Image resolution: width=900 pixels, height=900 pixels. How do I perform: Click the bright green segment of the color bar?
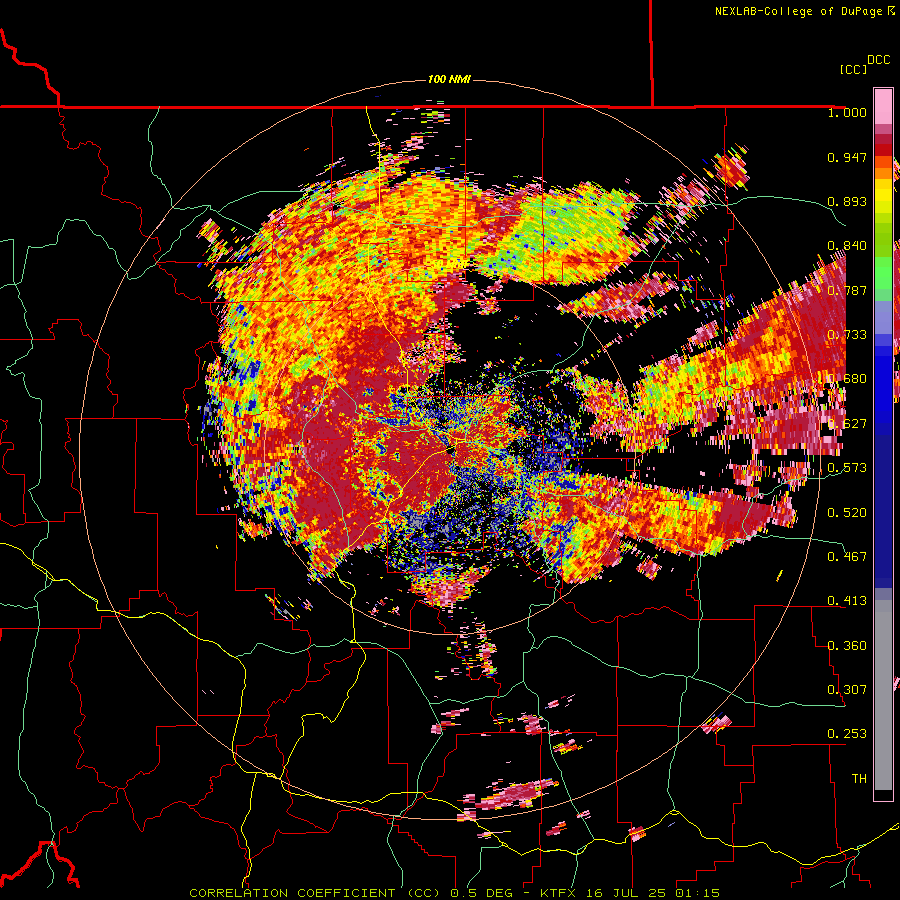pyautogui.click(x=883, y=273)
